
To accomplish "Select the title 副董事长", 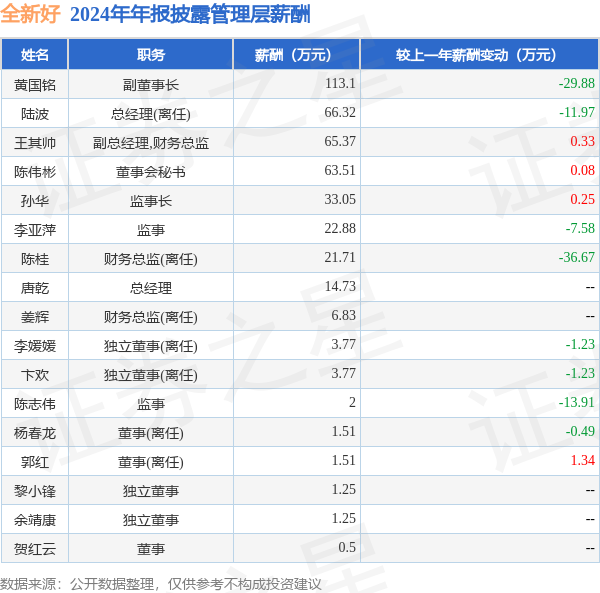I will [151, 85].
